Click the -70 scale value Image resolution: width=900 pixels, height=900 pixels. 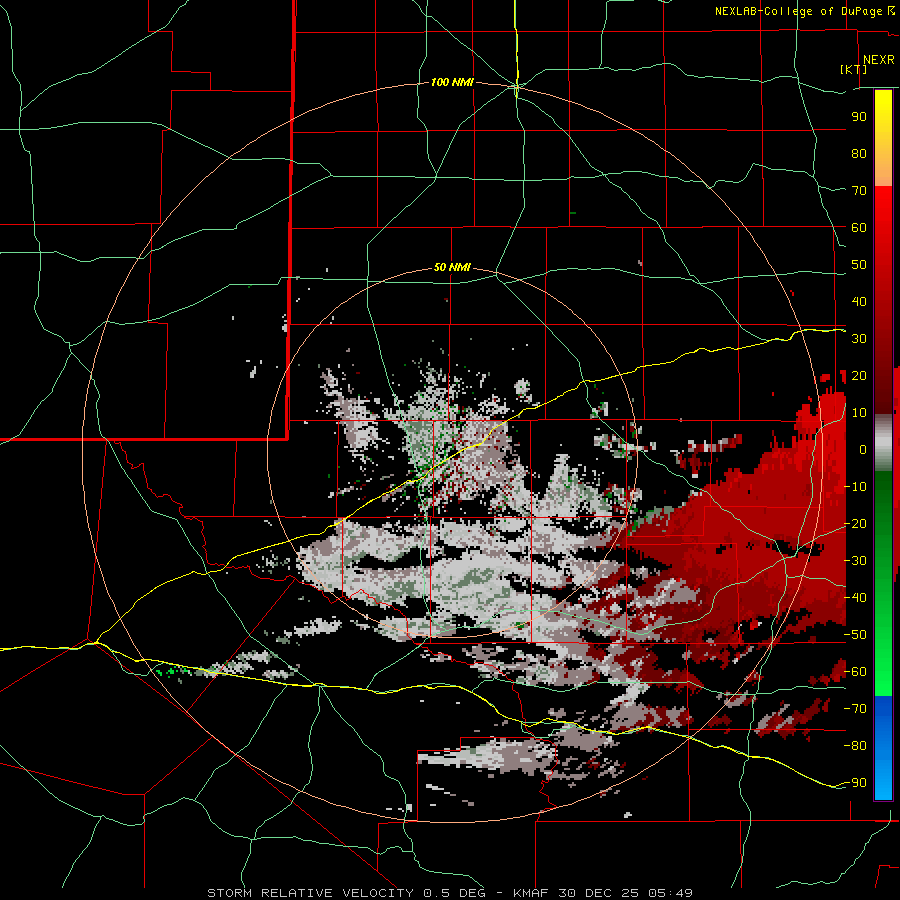pyautogui.click(x=855, y=709)
